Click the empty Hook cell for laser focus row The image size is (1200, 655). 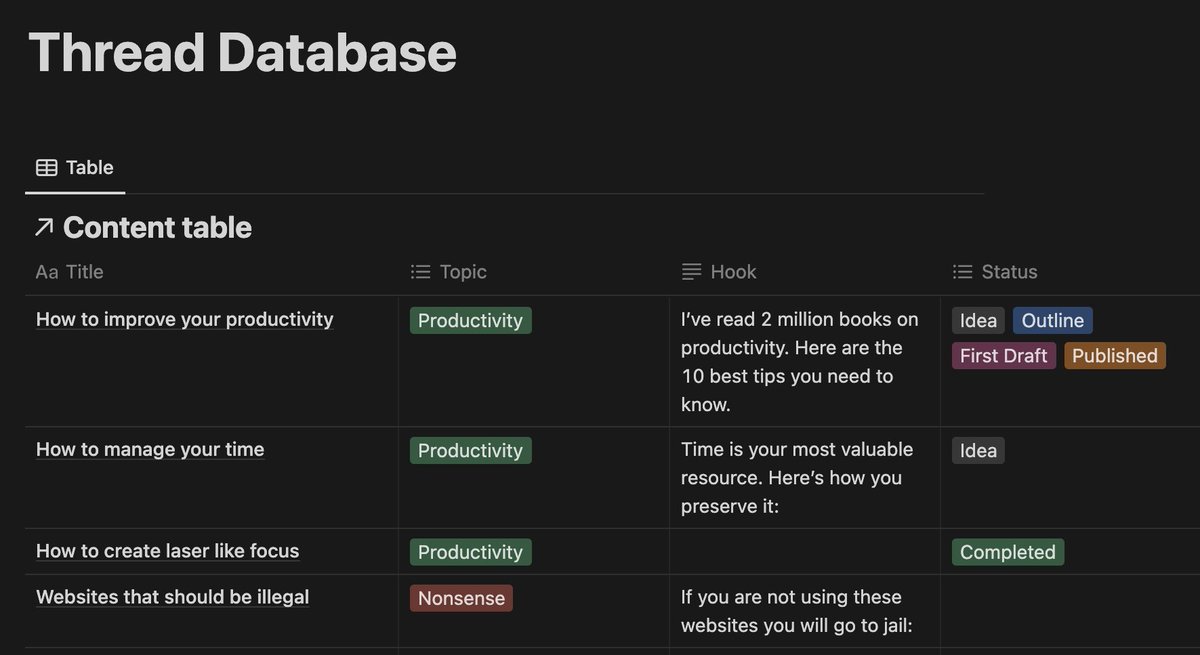(804, 551)
